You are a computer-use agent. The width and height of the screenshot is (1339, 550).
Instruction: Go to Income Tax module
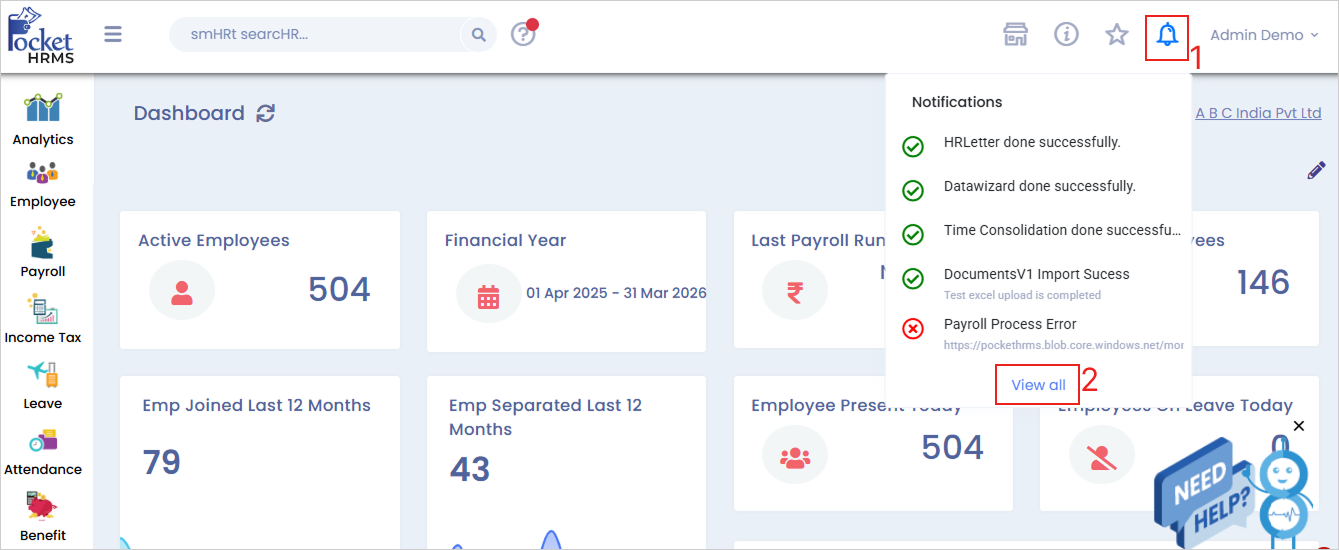tap(43, 318)
